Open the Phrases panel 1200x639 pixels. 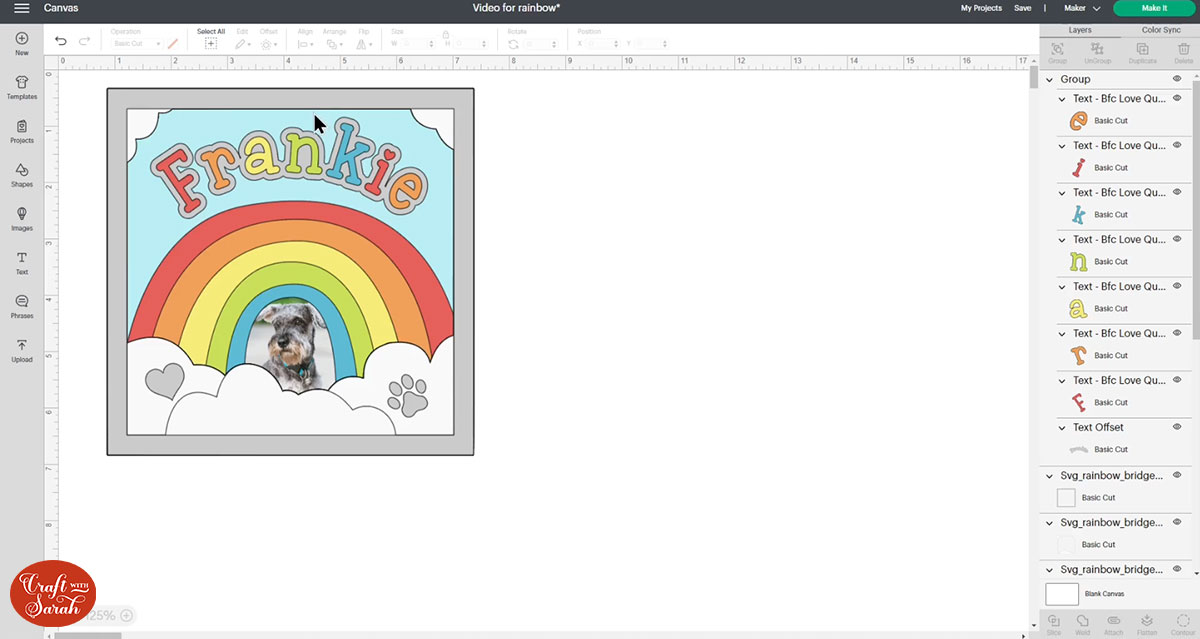(x=22, y=306)
